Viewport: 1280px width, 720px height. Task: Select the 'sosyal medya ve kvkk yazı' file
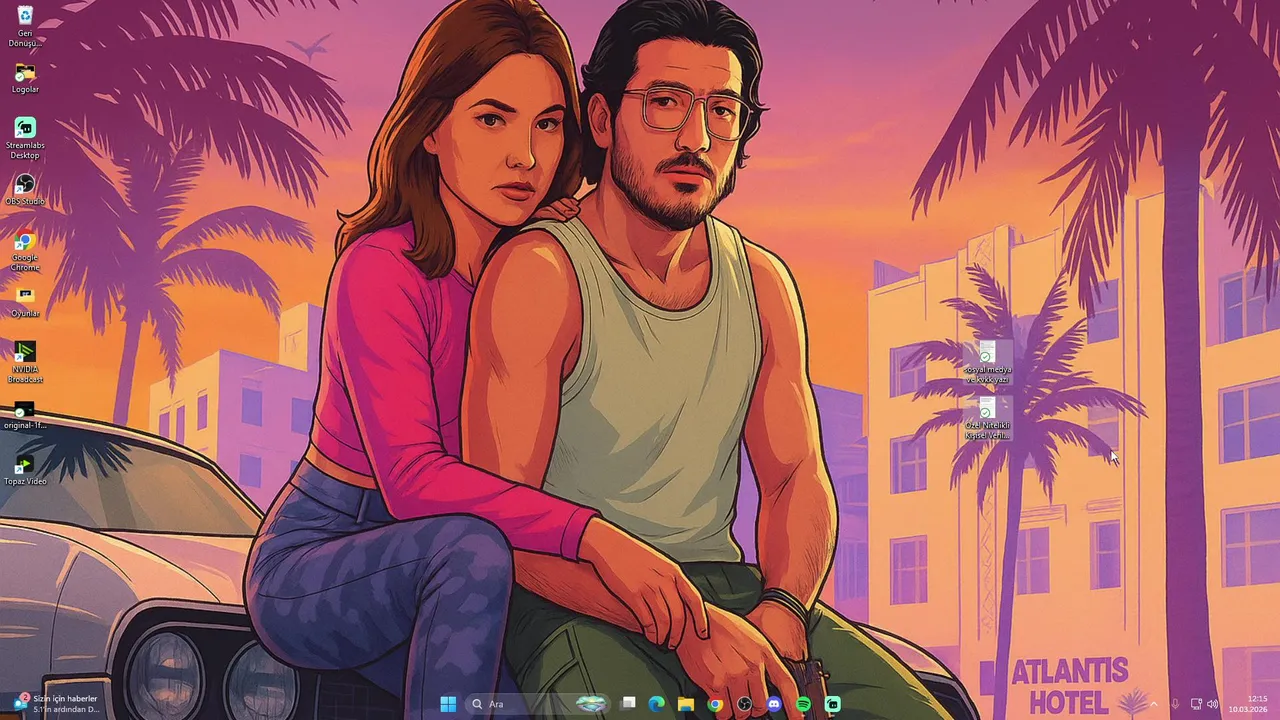(987, 362)
